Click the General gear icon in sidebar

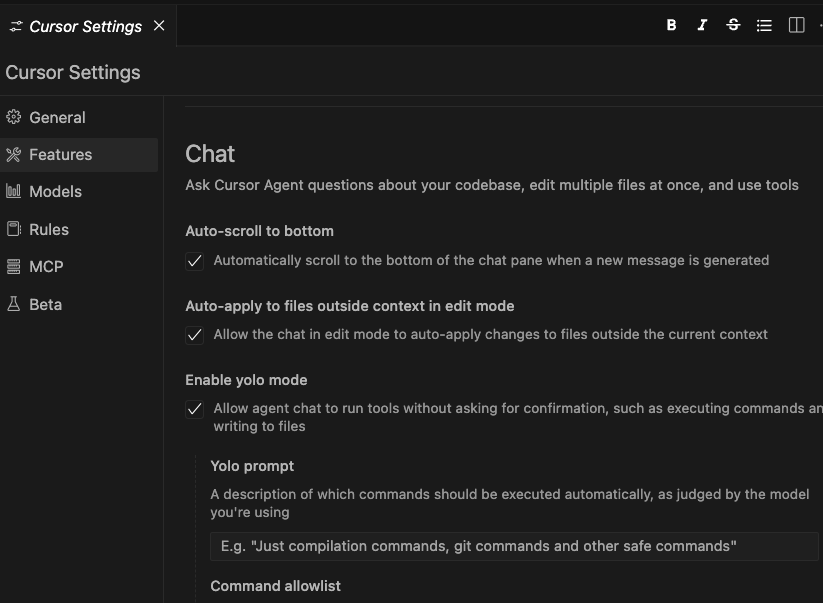point(14,117)
